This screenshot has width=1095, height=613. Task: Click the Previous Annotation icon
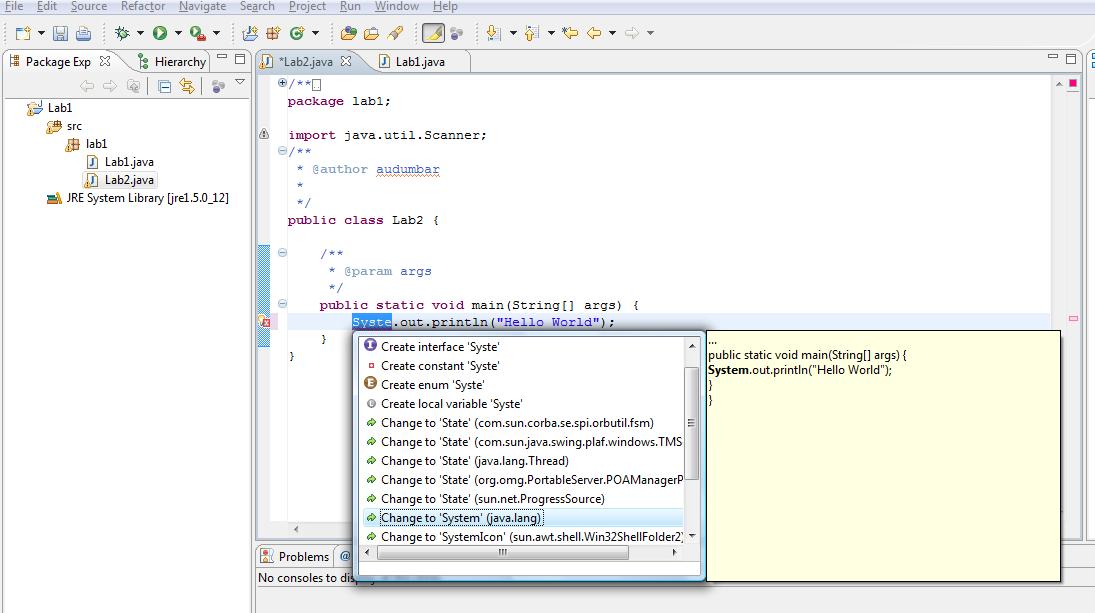pos(531,33)
